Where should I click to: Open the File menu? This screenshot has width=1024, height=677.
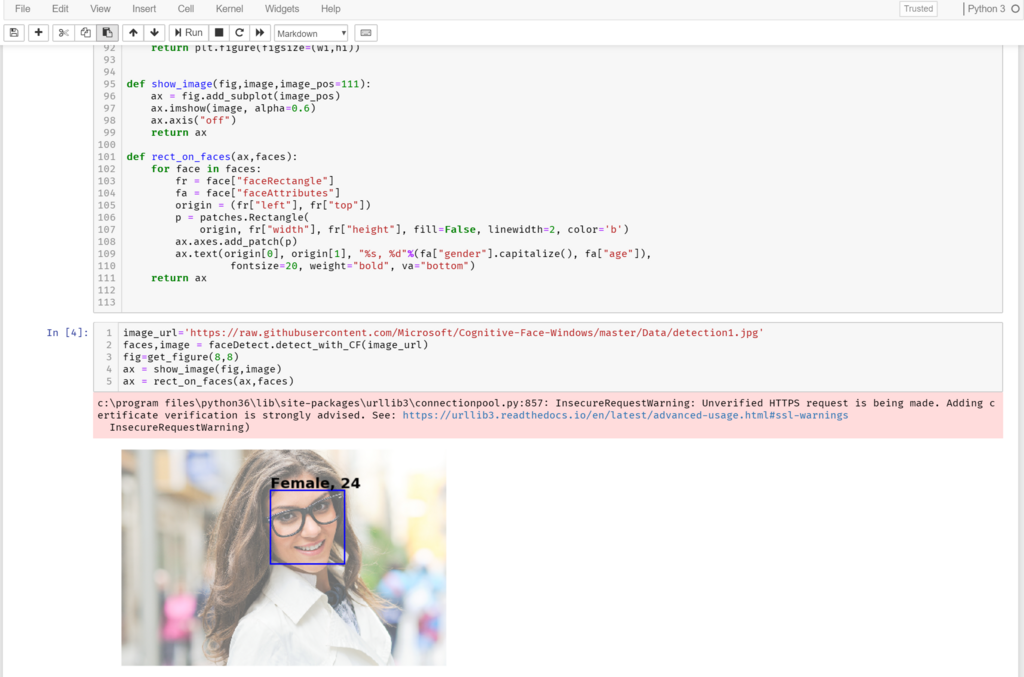(23, 9)
